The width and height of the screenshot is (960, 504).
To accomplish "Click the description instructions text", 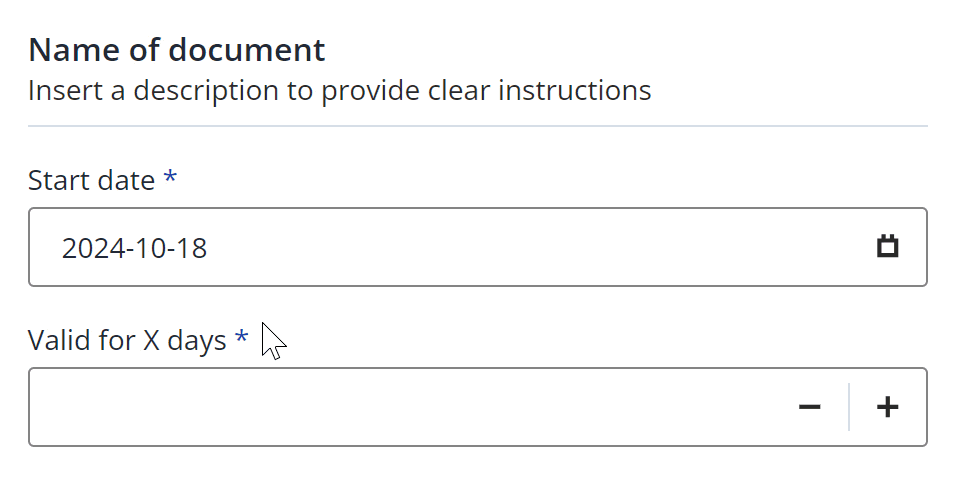I will tap(339, 91).
